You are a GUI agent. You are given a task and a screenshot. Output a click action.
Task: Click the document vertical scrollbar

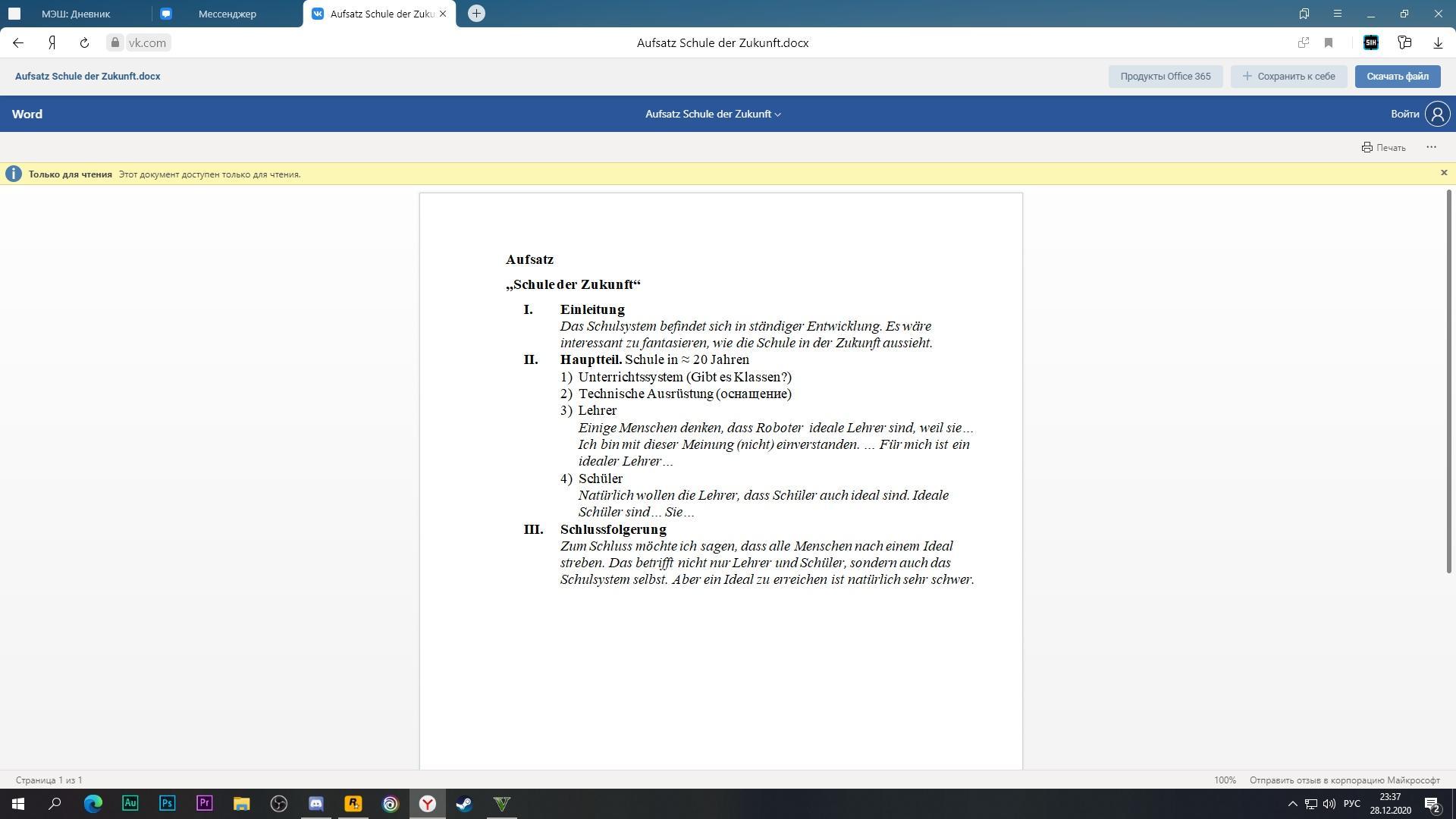point(1448,379)
